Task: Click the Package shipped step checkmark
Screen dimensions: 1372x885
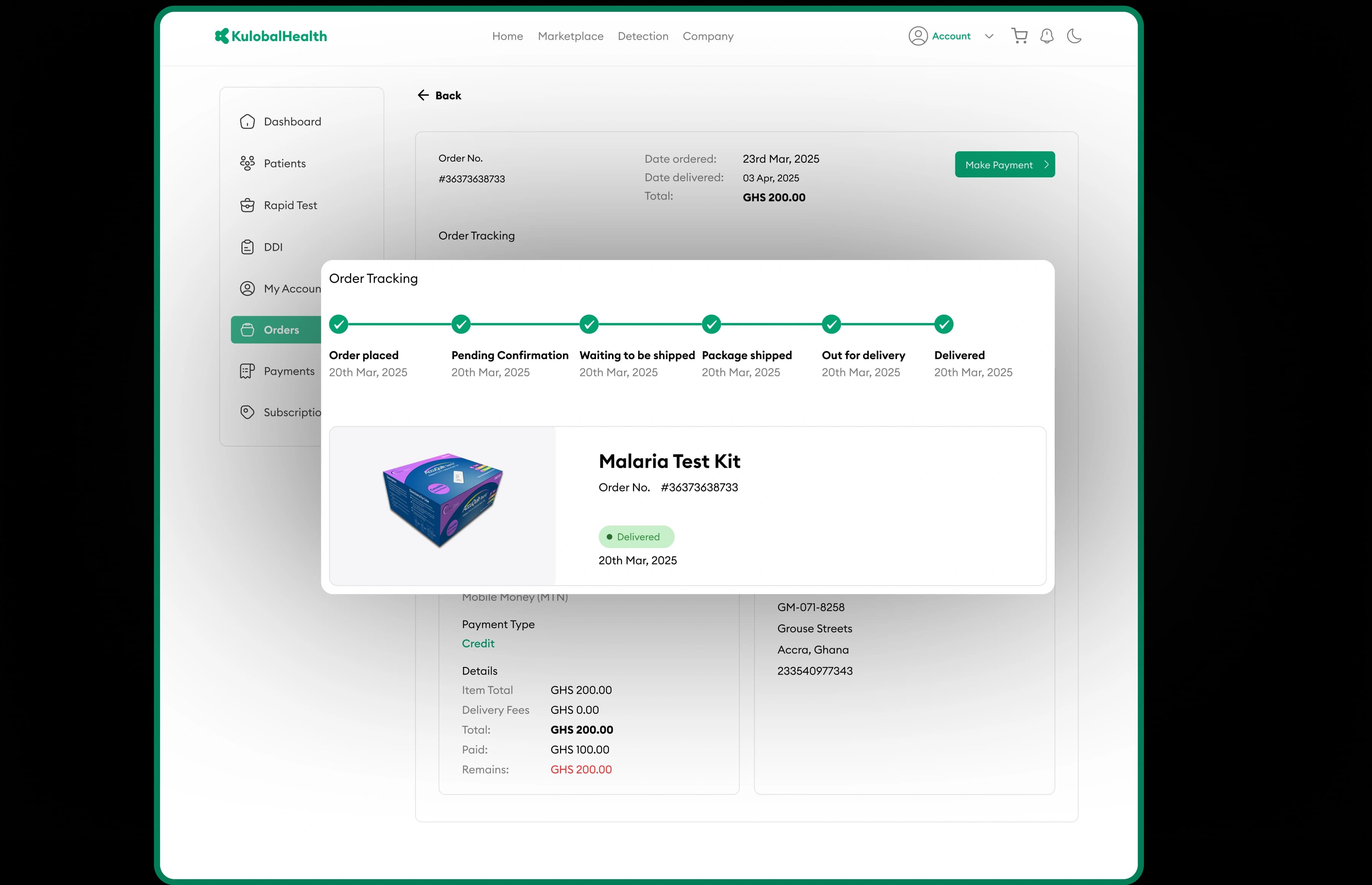Action: 711,325
